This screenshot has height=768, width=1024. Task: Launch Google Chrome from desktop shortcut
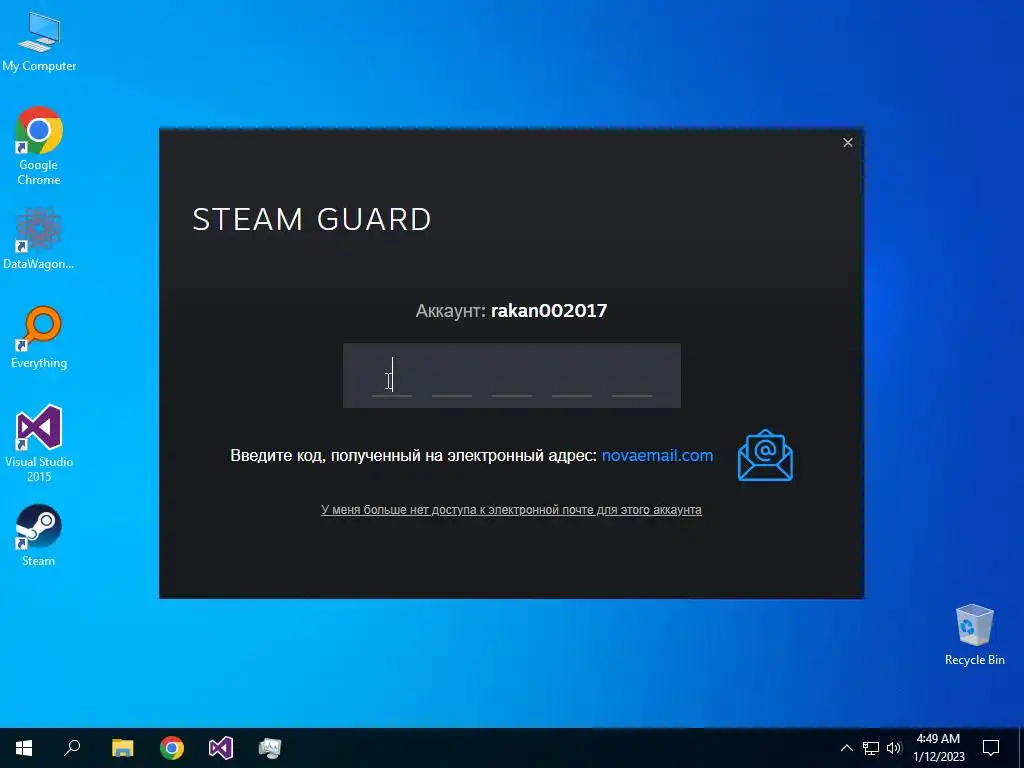click(39, 145)
